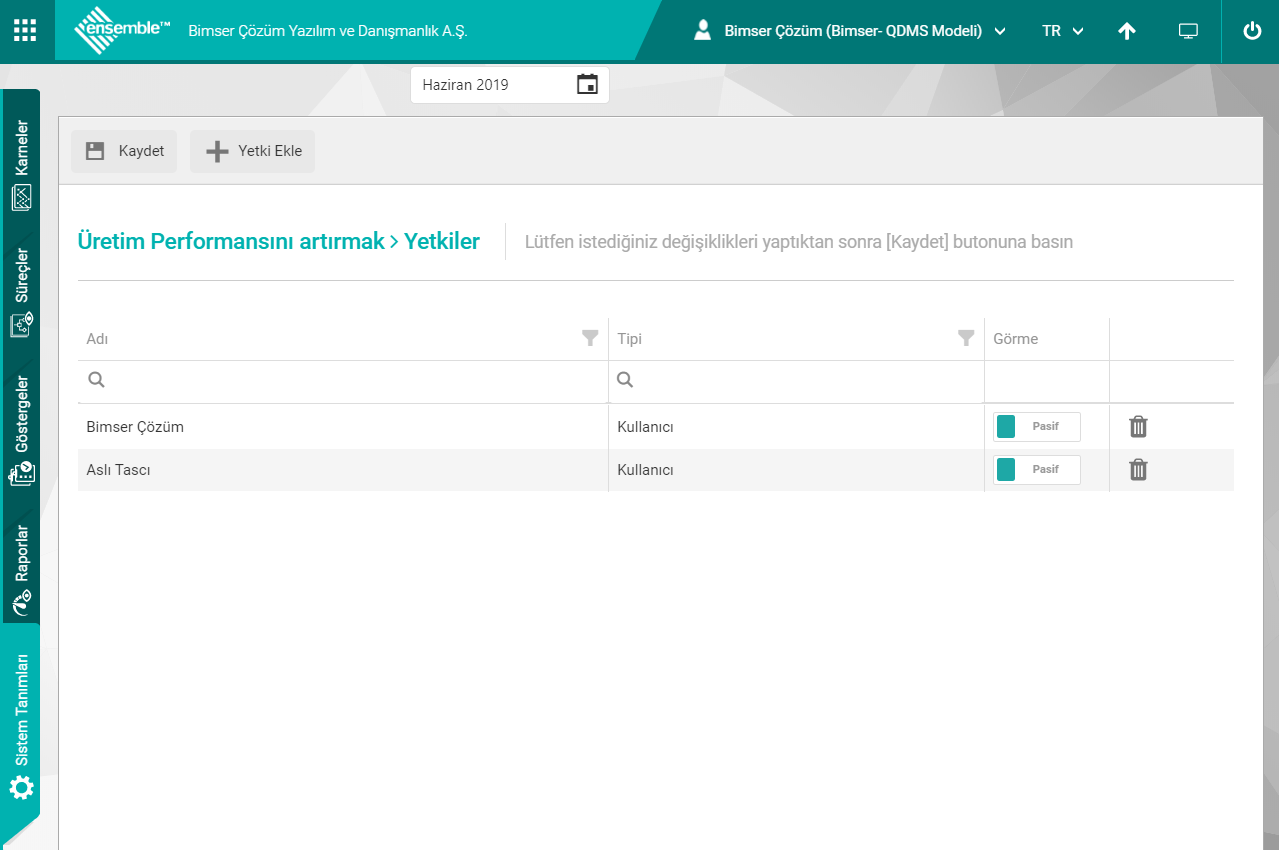Image resolution: width=1279 pixels, height=850 pixels.
Task: Open the TR language dropdown
Action: (1062, 31)
